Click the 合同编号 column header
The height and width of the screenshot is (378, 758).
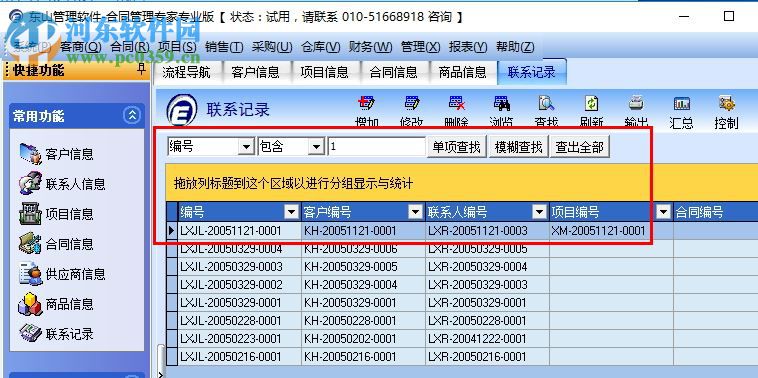pos(715,212)
